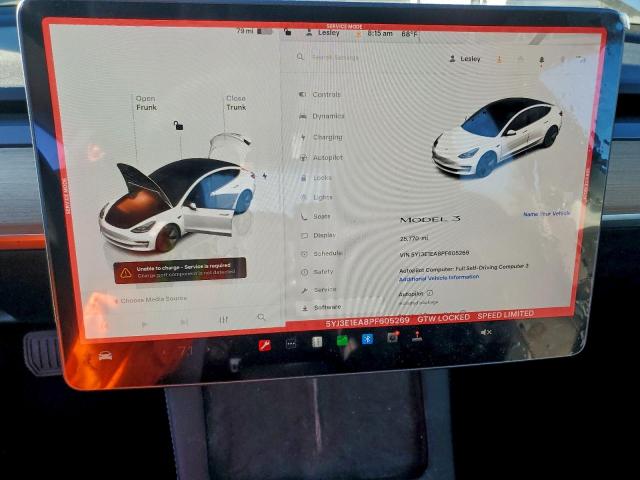Tap the VIN text under Model 3
Viewport: 640px width, 480px height.
(434, 253)
